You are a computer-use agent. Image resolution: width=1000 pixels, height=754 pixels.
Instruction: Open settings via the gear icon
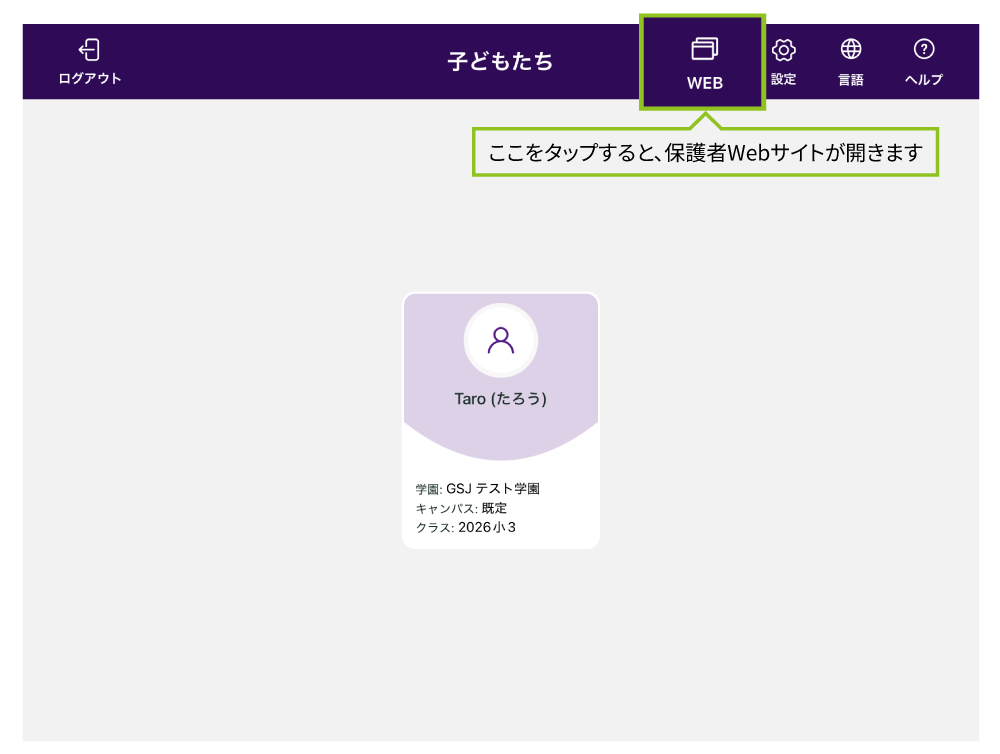coord(783,50)
